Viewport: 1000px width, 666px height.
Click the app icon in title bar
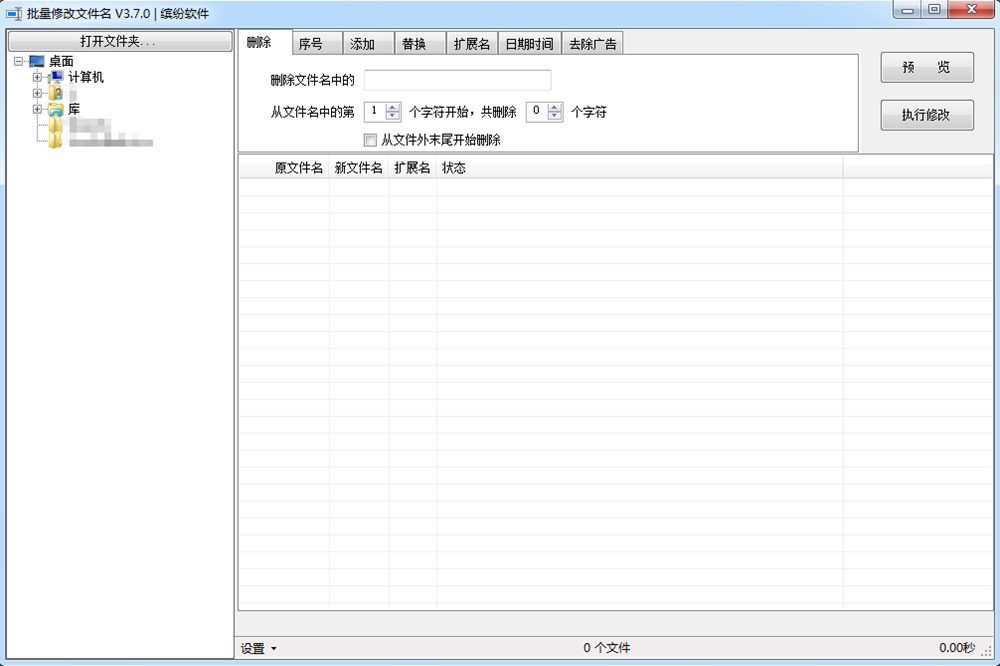[x=14, y=13]
